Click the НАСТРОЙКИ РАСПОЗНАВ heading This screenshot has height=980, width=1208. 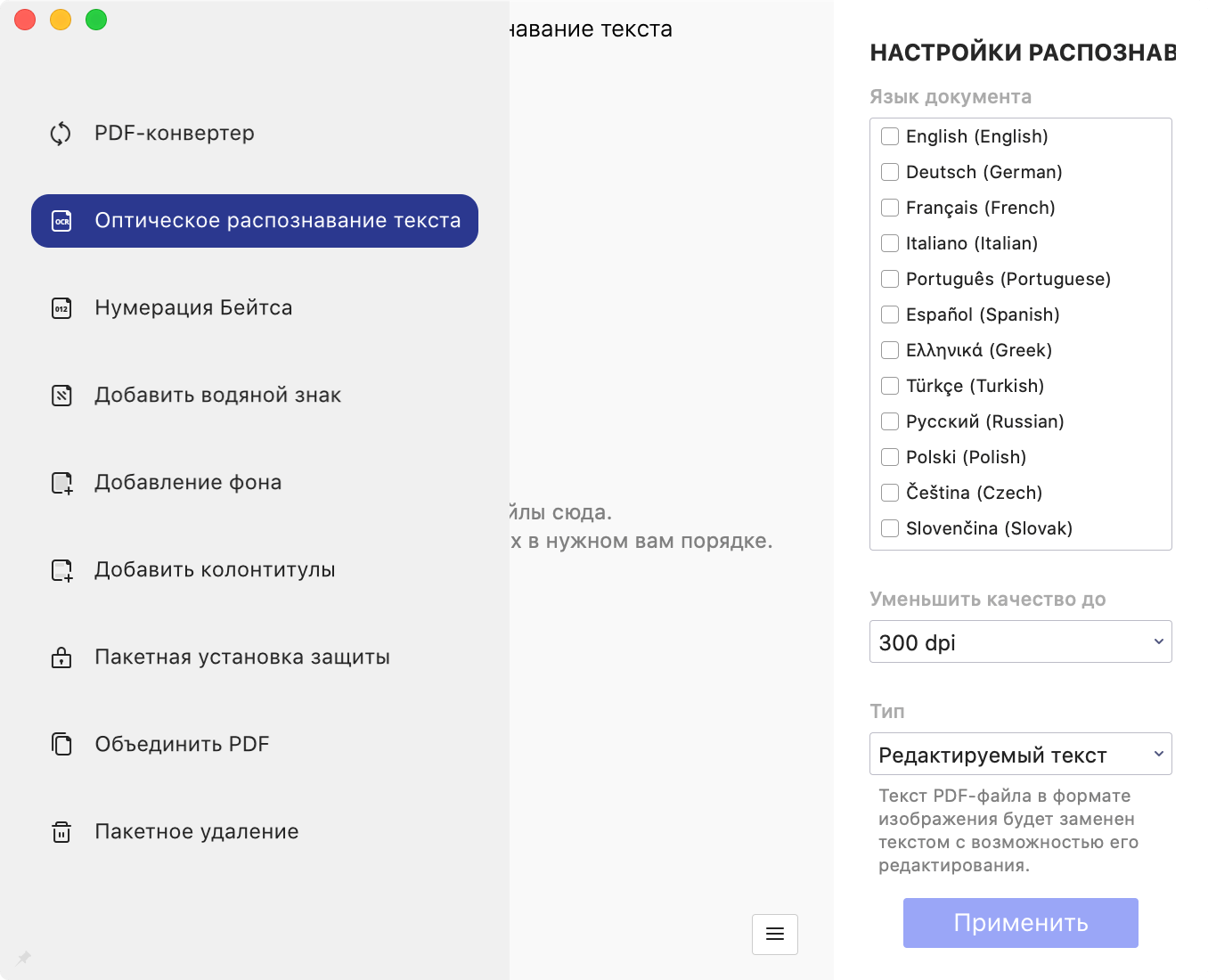point(1023,53)
